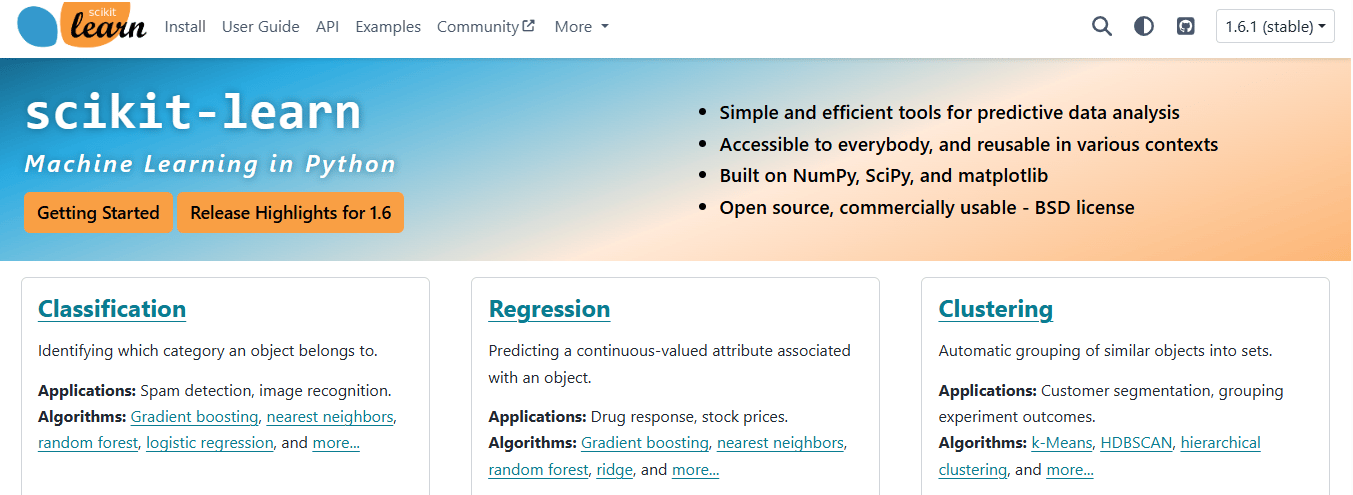
Task: Go to the User Guide page
Action: click(x=261, y=27)
